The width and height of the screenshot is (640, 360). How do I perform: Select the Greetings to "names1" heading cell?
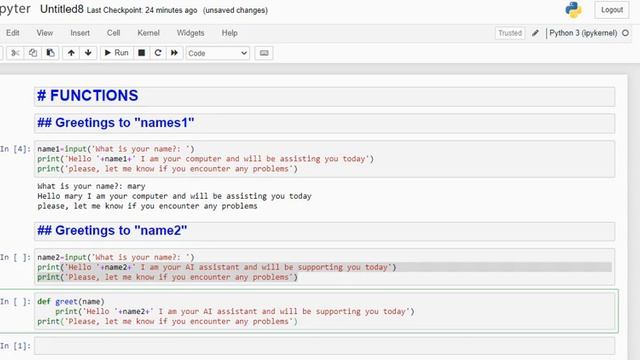(324, 123)
